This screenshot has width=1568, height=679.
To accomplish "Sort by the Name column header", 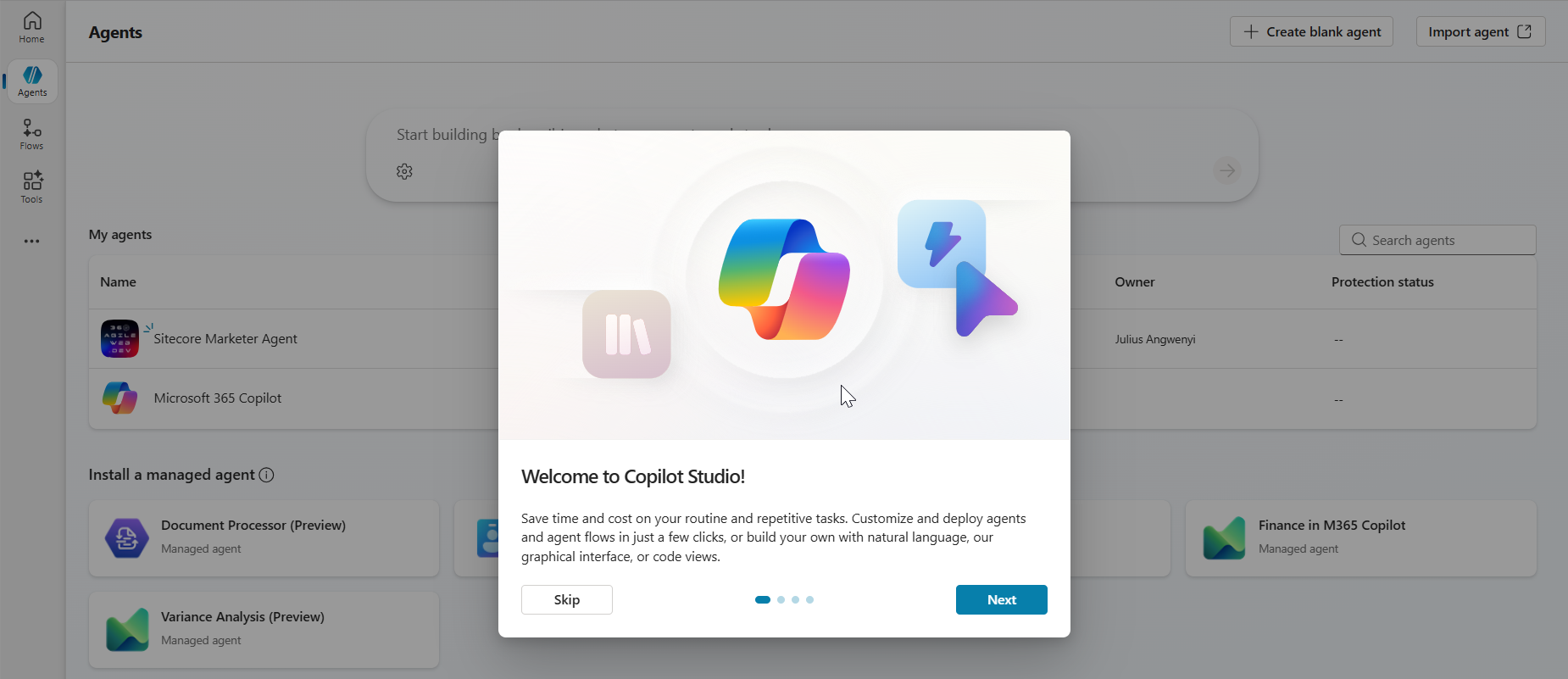I will [118, 282].
